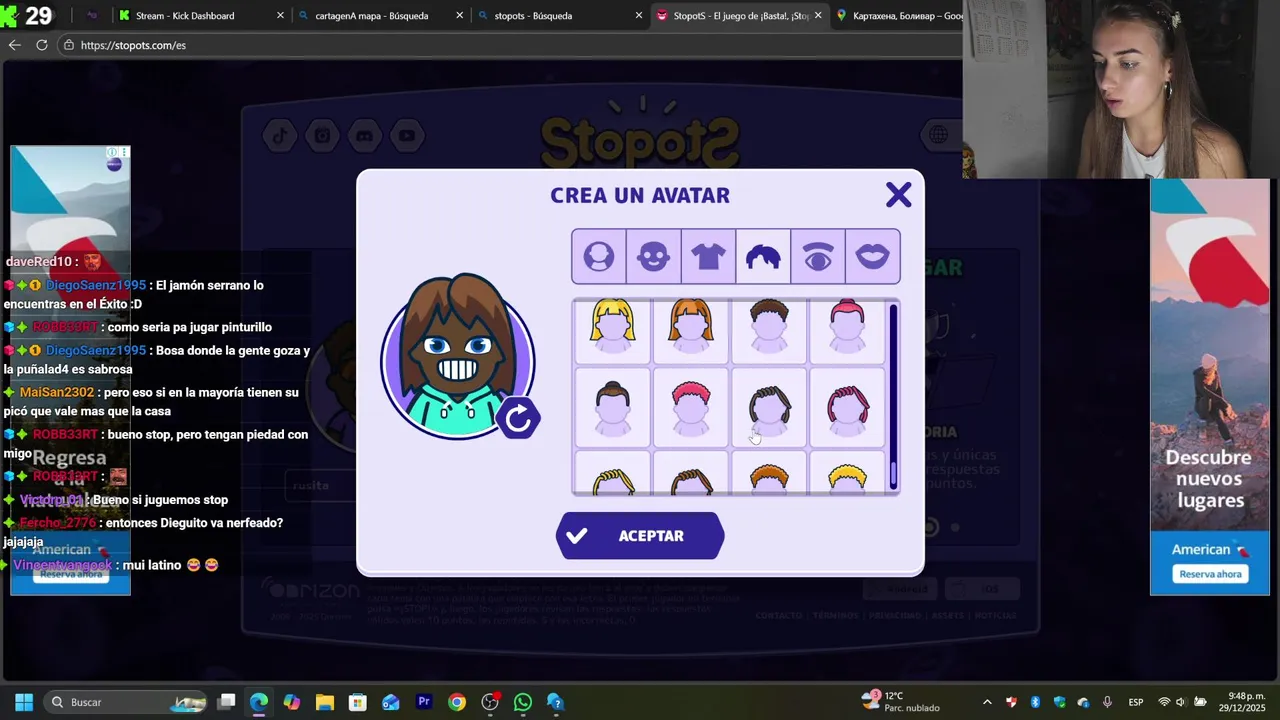
Task: Open the ESP language input switcher
Action: click(1136, 702)
